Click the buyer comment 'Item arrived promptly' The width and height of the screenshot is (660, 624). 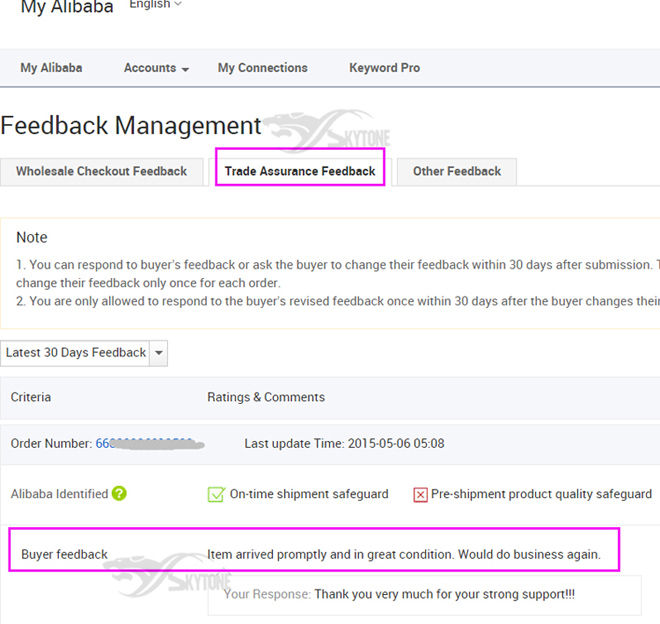pos(404,555)
